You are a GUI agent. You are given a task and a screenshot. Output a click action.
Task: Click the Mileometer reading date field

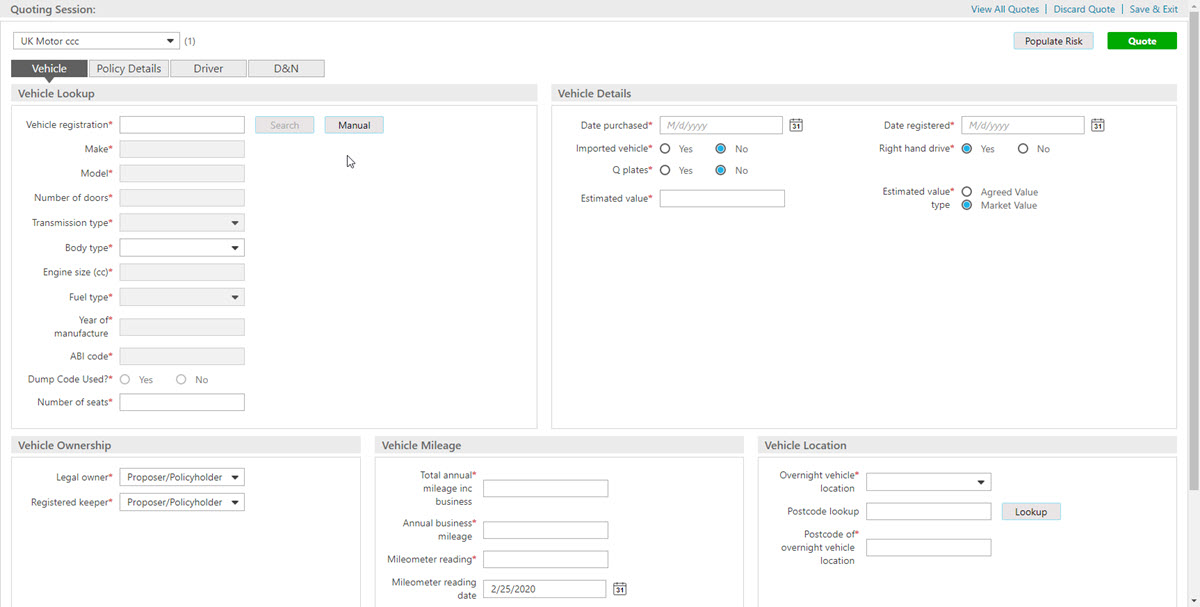pos(544,589)
